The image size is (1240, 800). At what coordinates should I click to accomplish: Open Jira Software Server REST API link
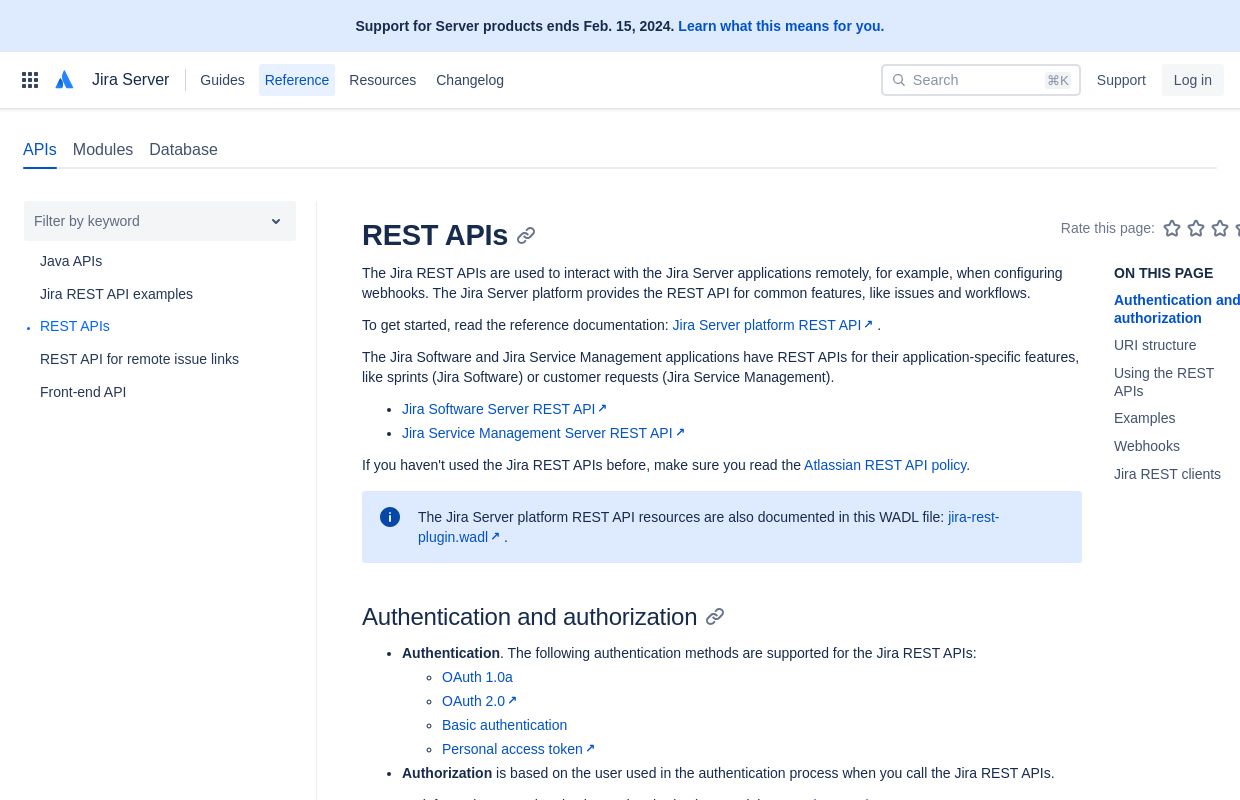(504, 409)
